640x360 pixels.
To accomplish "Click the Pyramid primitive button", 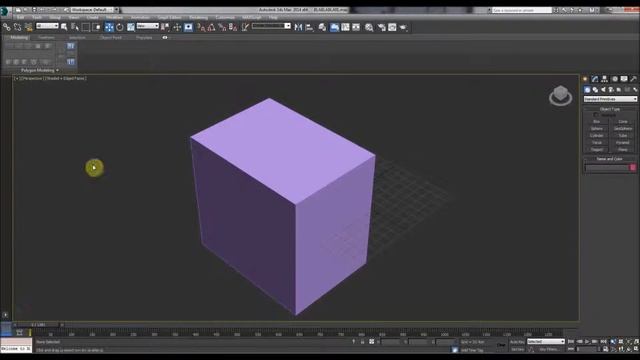I will 623,142.
